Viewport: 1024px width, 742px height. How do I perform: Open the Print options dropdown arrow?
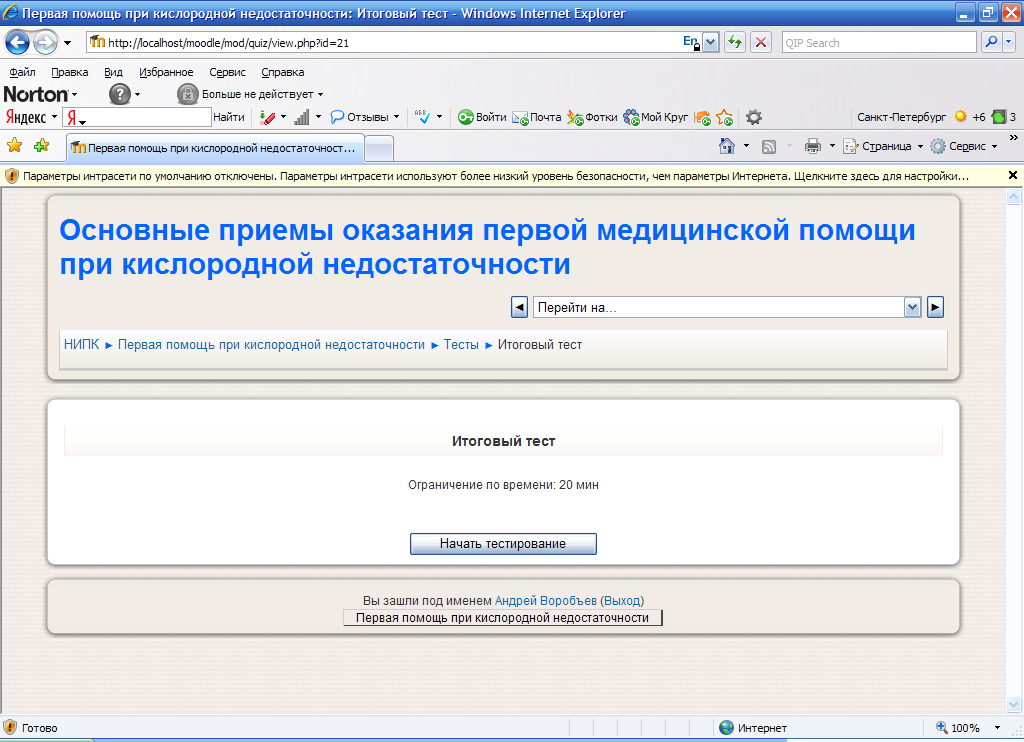832,146
